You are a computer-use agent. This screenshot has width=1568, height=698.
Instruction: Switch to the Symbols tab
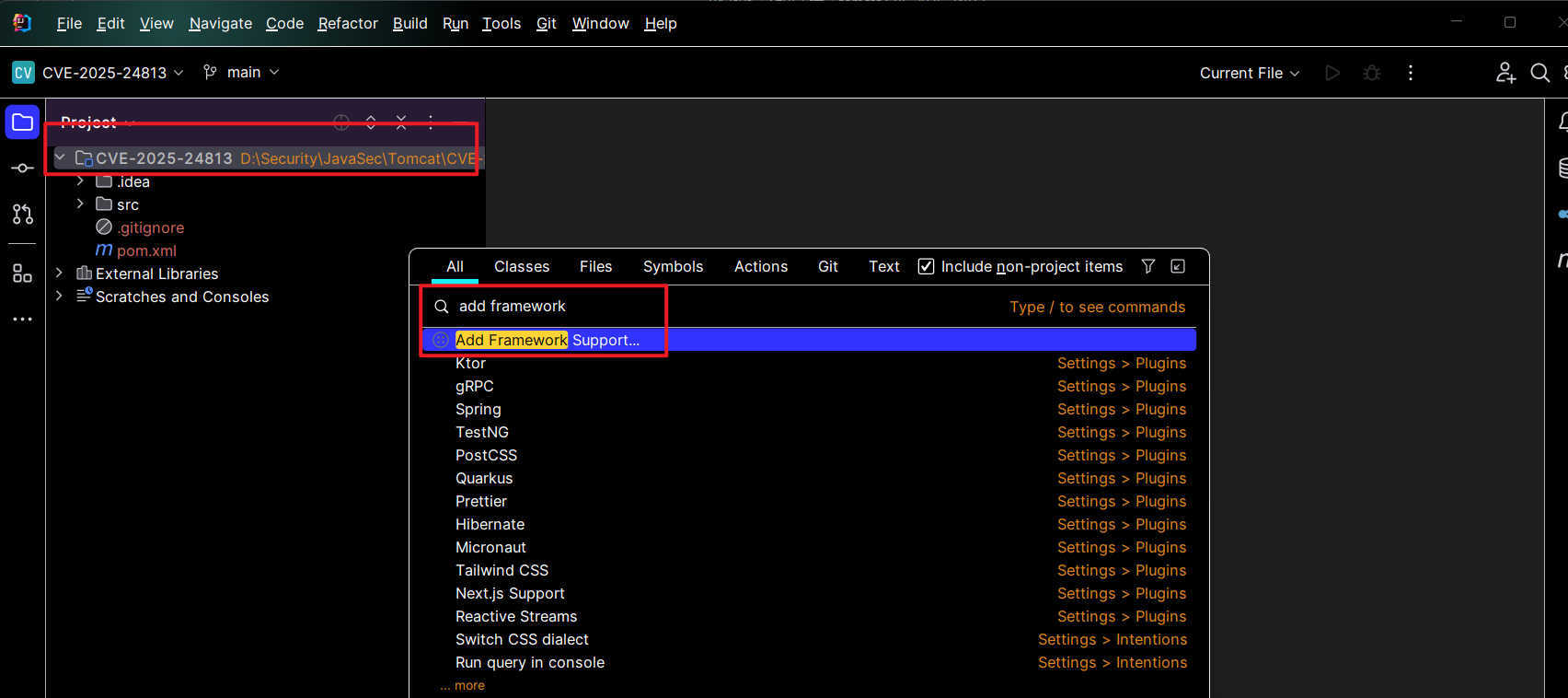673,266
